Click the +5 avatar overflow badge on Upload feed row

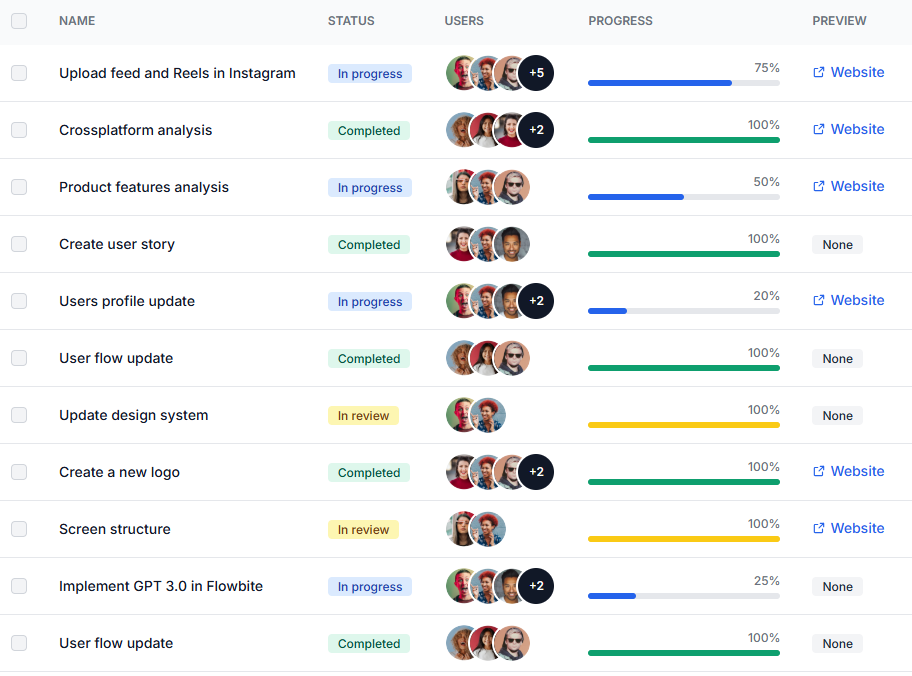[536, 72]
